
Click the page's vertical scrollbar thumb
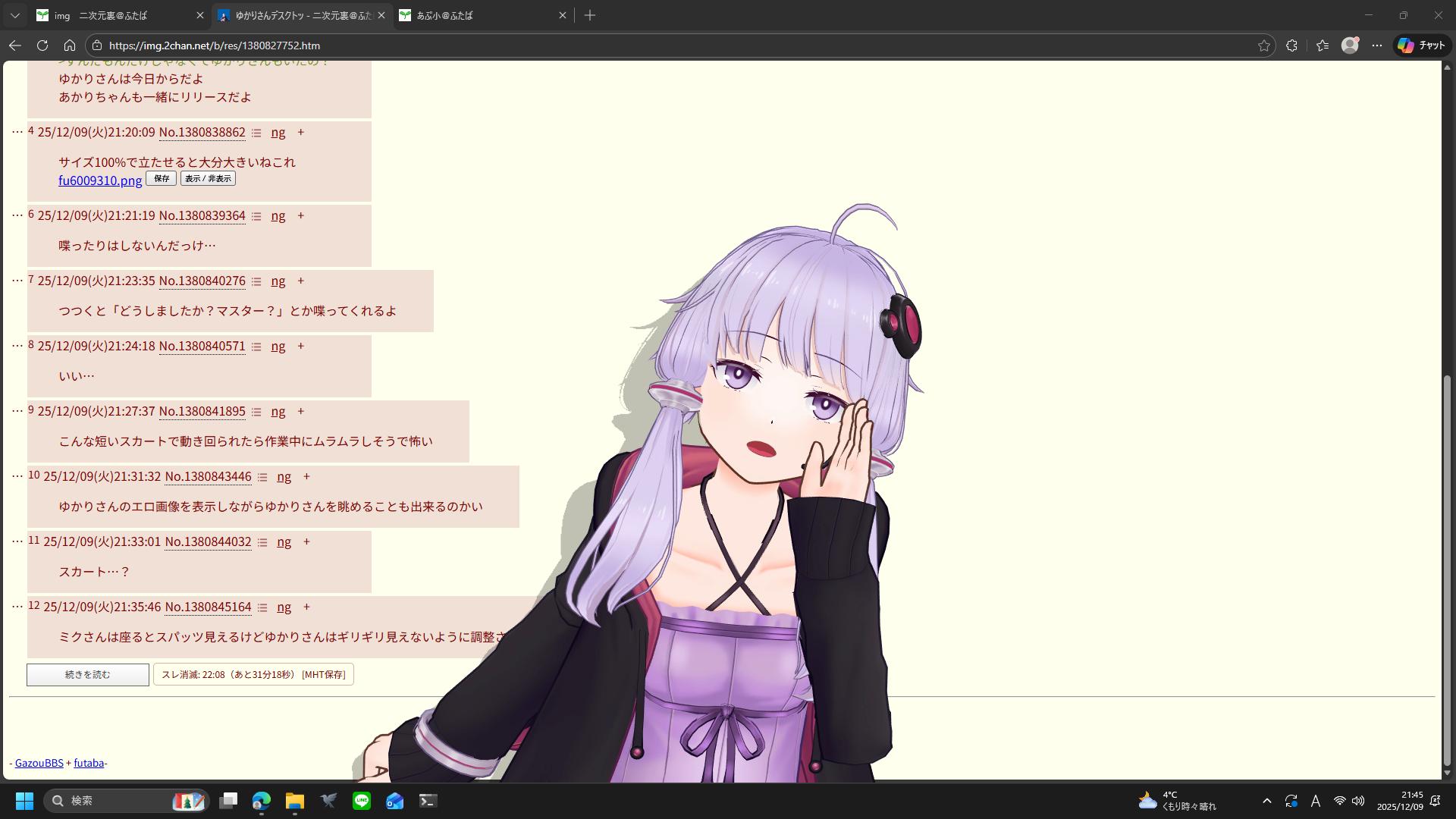(1447, 569)
